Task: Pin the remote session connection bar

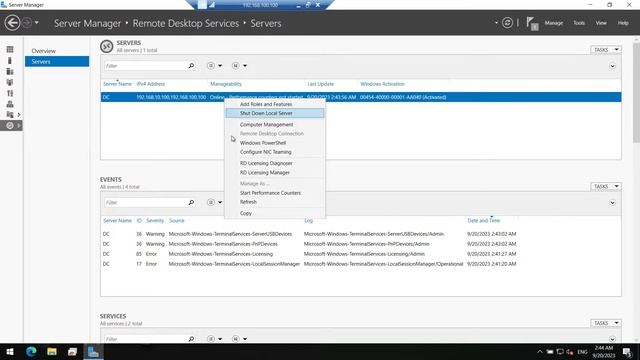Action: [202, 5]
